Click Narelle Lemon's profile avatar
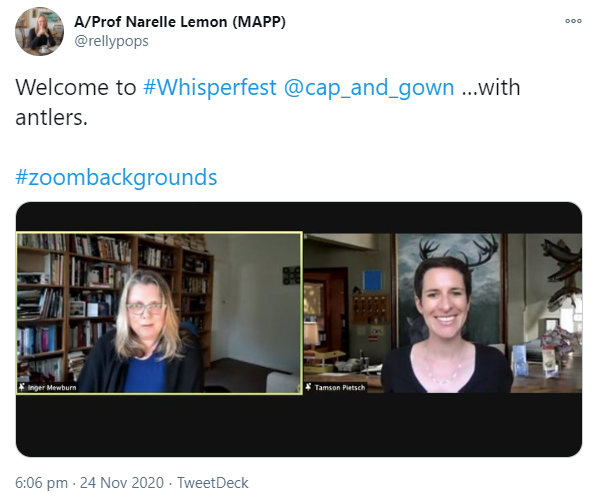 39,31
